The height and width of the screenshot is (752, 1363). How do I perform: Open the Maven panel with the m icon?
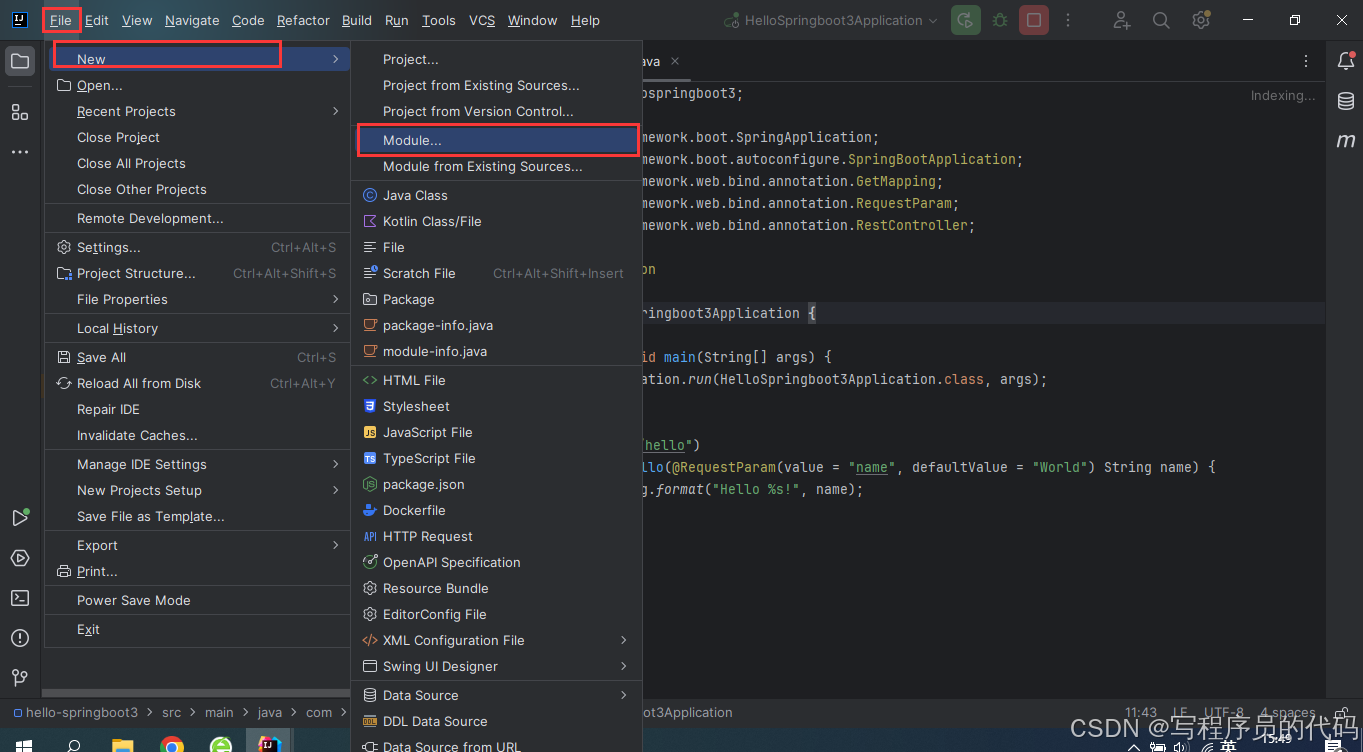[1345, 141]
